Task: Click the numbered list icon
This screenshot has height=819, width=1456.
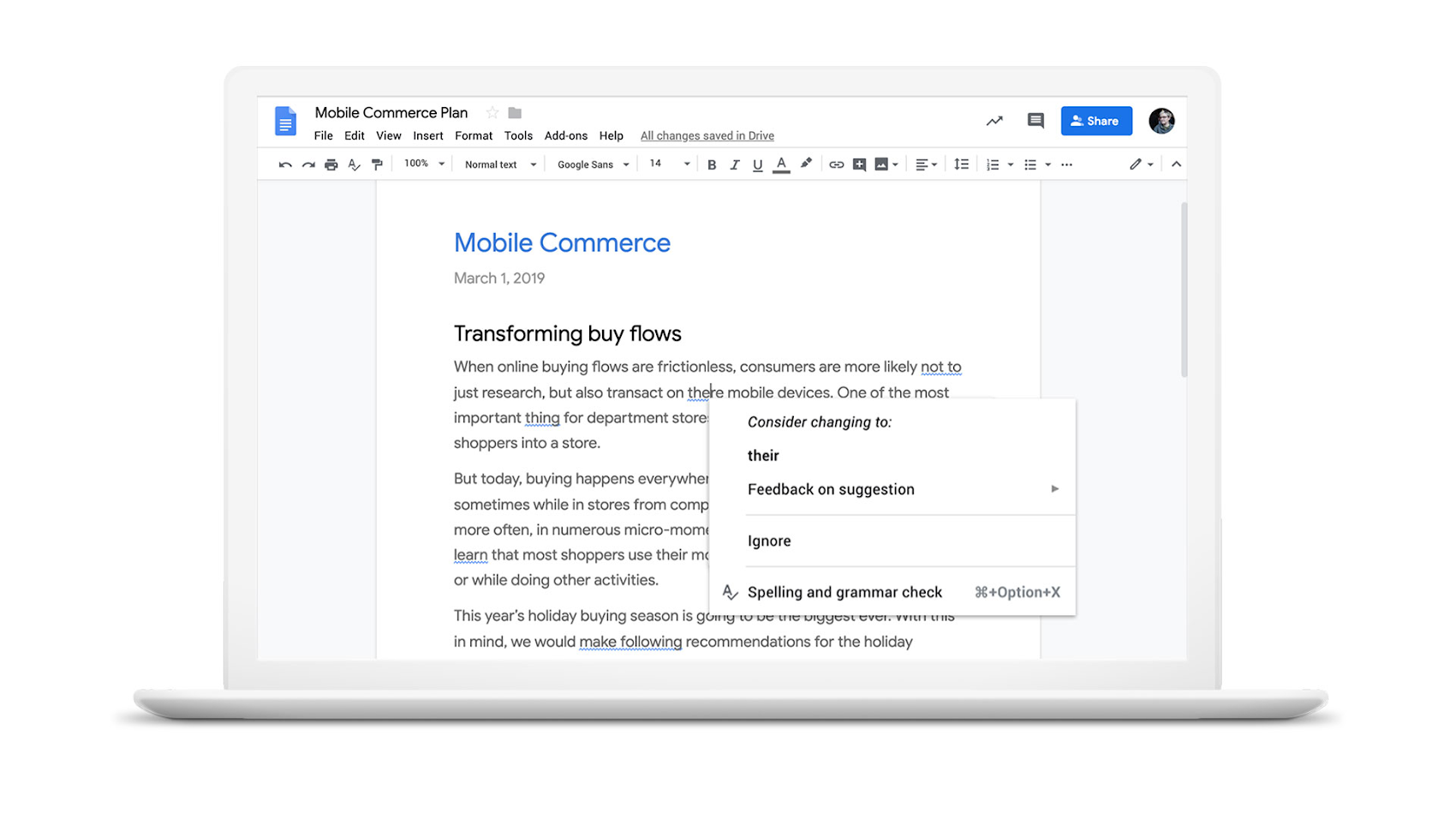Action: 993,164
